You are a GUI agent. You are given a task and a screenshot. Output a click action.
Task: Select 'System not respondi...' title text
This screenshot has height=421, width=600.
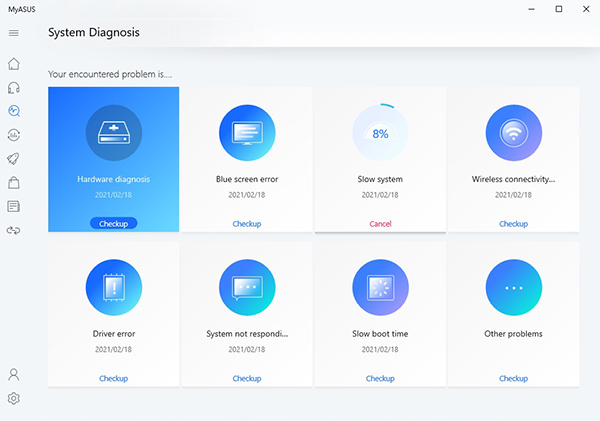pos(247,334)
